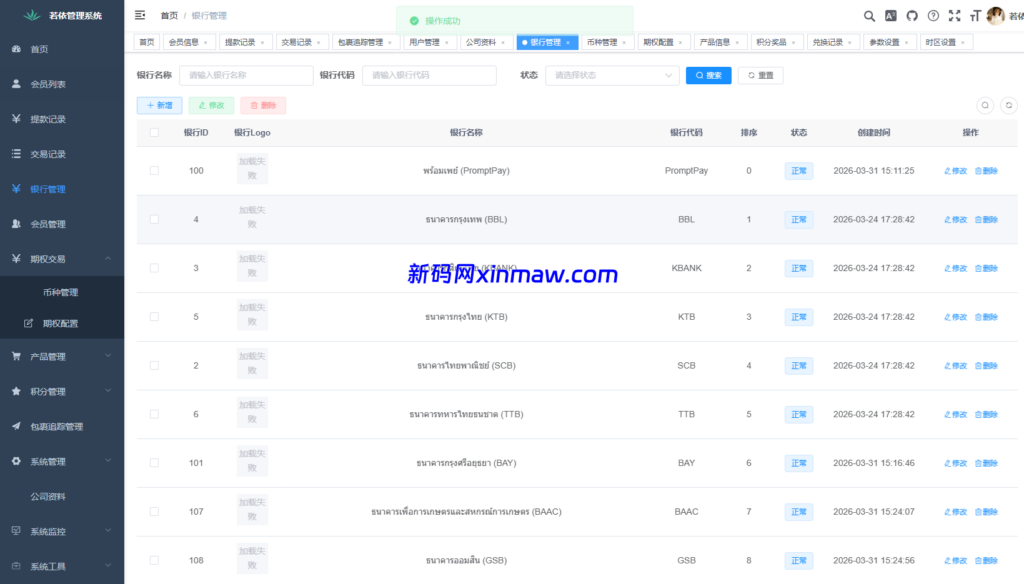Focus the 银行名称 input field

(246, 75)
